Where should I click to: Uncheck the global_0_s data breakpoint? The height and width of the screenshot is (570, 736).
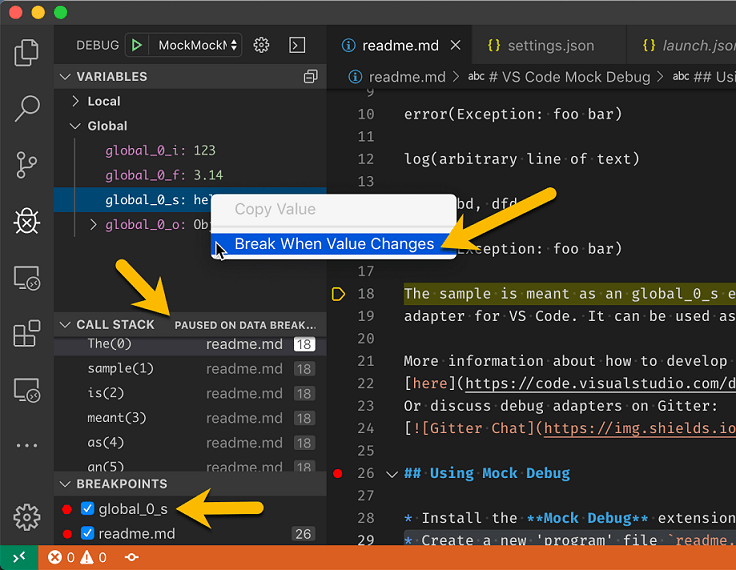pos(87,509)
